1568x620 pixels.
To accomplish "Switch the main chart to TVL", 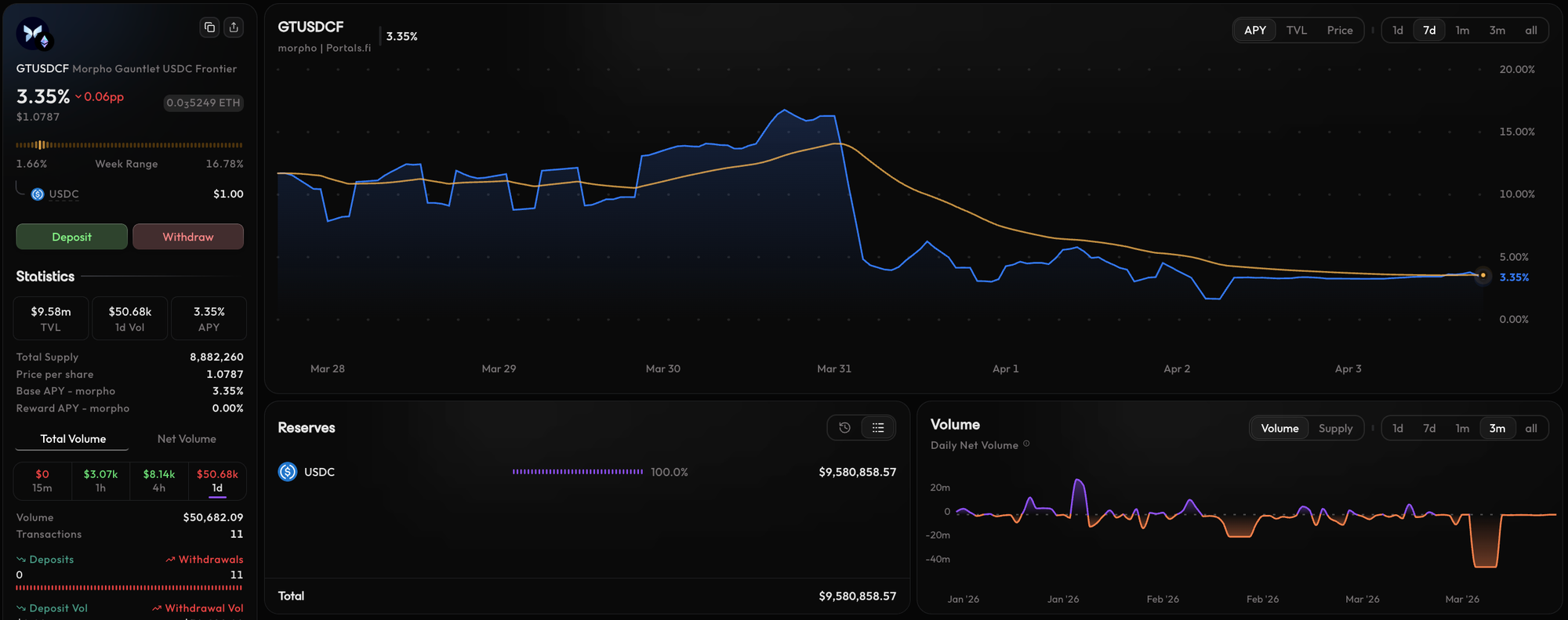I will click(1296, 31).
